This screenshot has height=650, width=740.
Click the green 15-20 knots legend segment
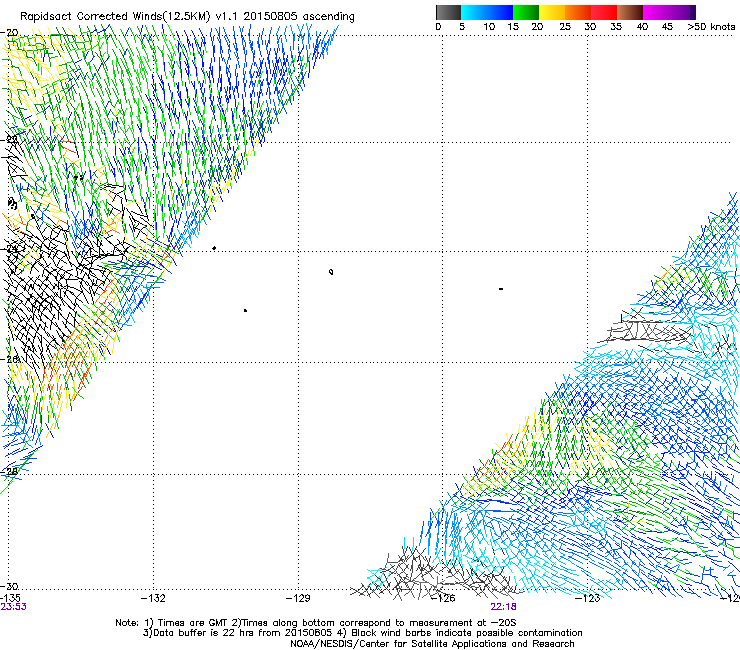[x=526, y=12]
